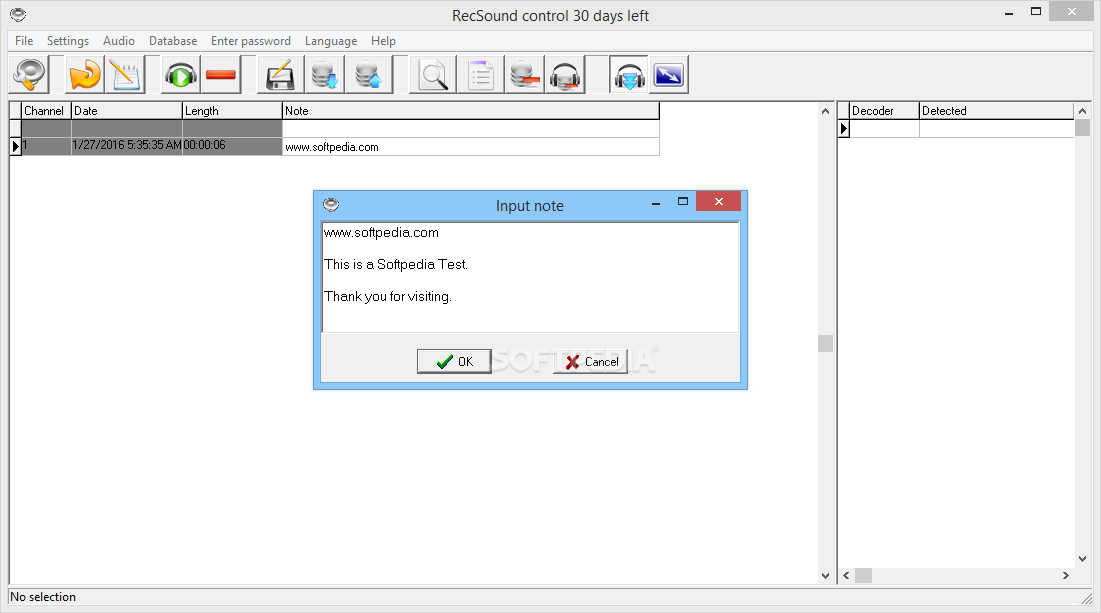
Task: Select channel 1 cell in recording row
Action: point(46,146)
